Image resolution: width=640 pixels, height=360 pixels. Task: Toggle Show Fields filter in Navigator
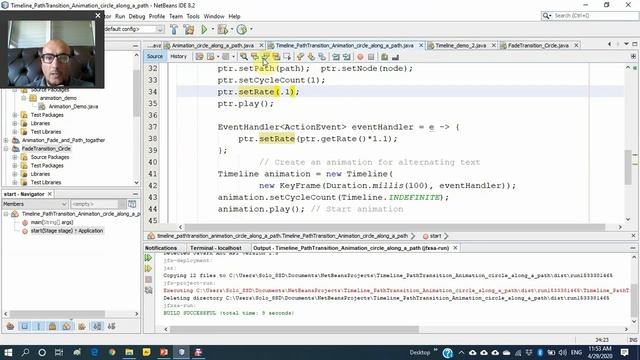coord(24,326)
